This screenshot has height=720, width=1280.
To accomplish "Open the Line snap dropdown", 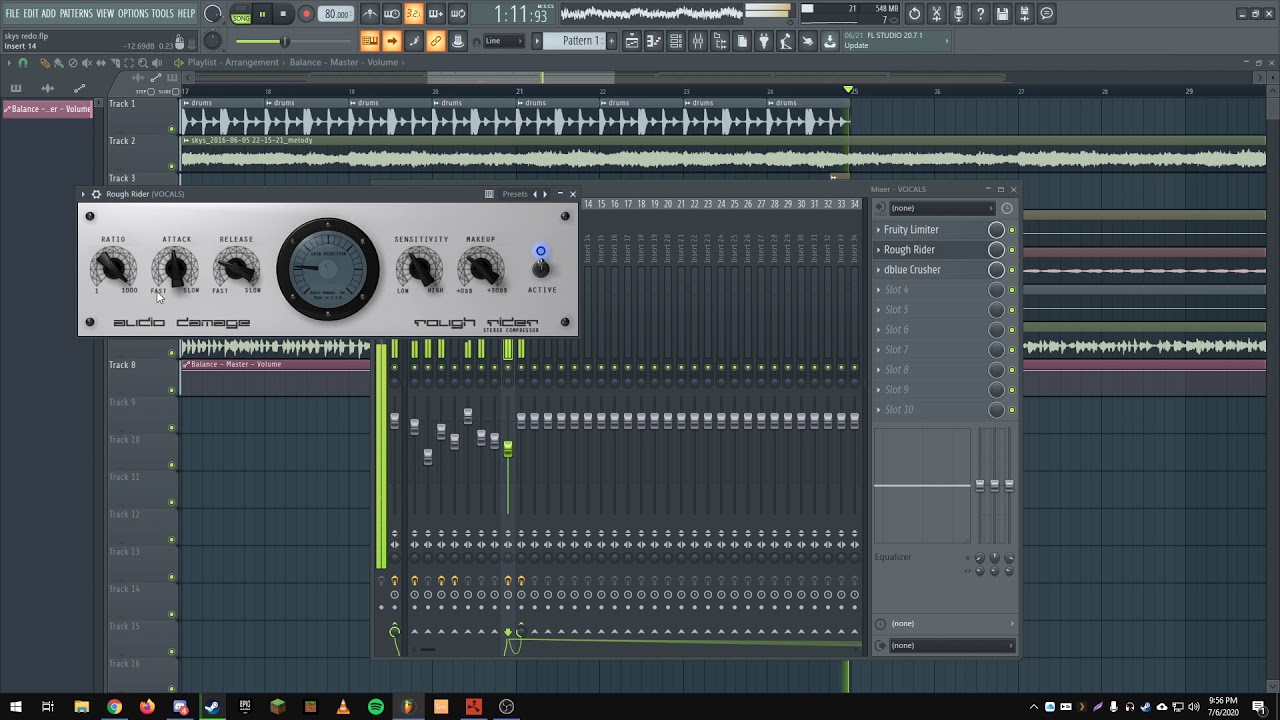I will [x=504, y=41].
